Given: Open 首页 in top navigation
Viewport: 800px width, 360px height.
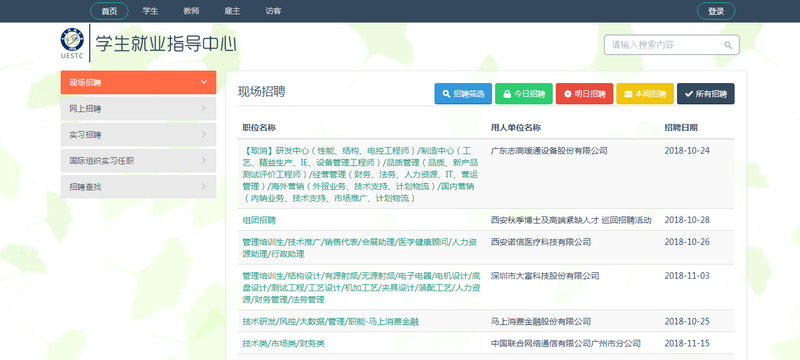Looking at the screenshot, I should tap(109, 11).
